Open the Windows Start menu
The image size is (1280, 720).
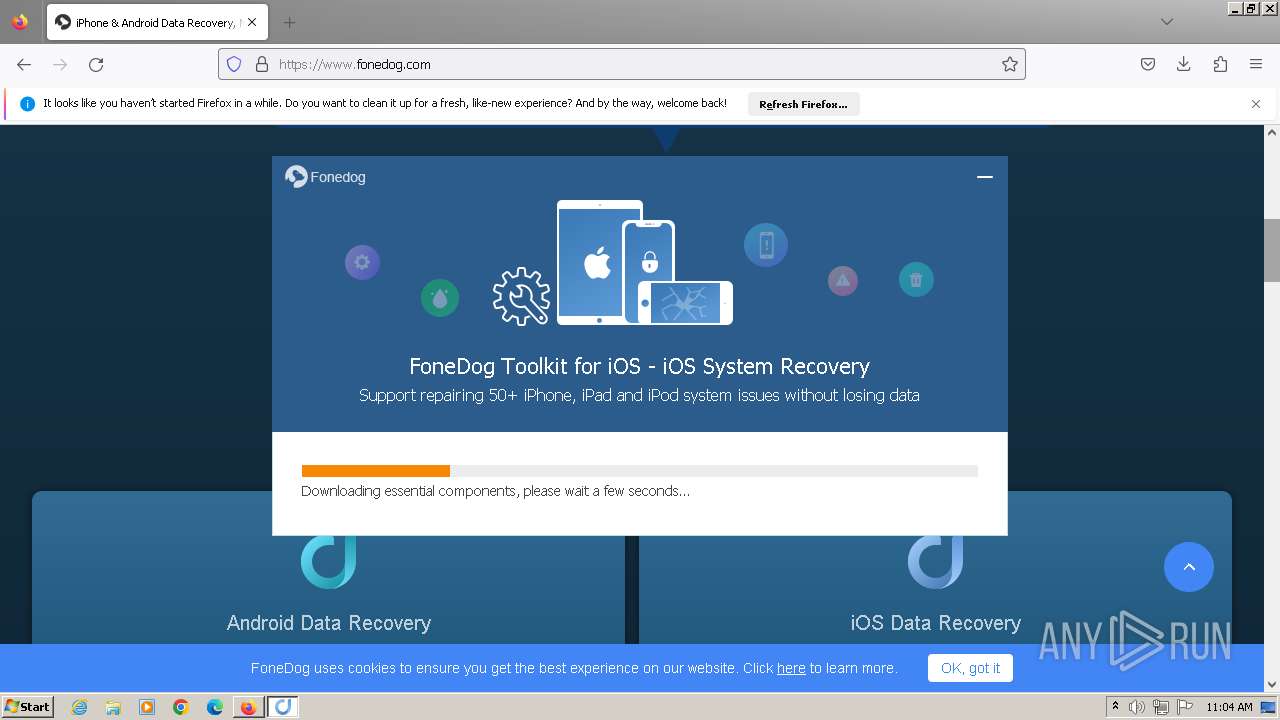pos(27,706)
